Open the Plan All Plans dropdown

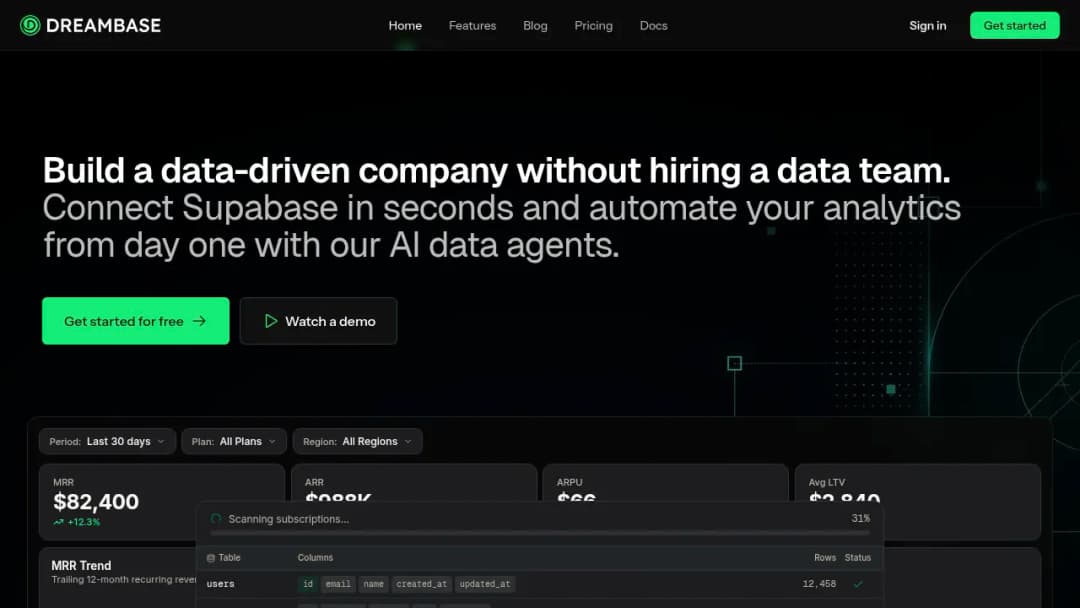pos(234,441)
